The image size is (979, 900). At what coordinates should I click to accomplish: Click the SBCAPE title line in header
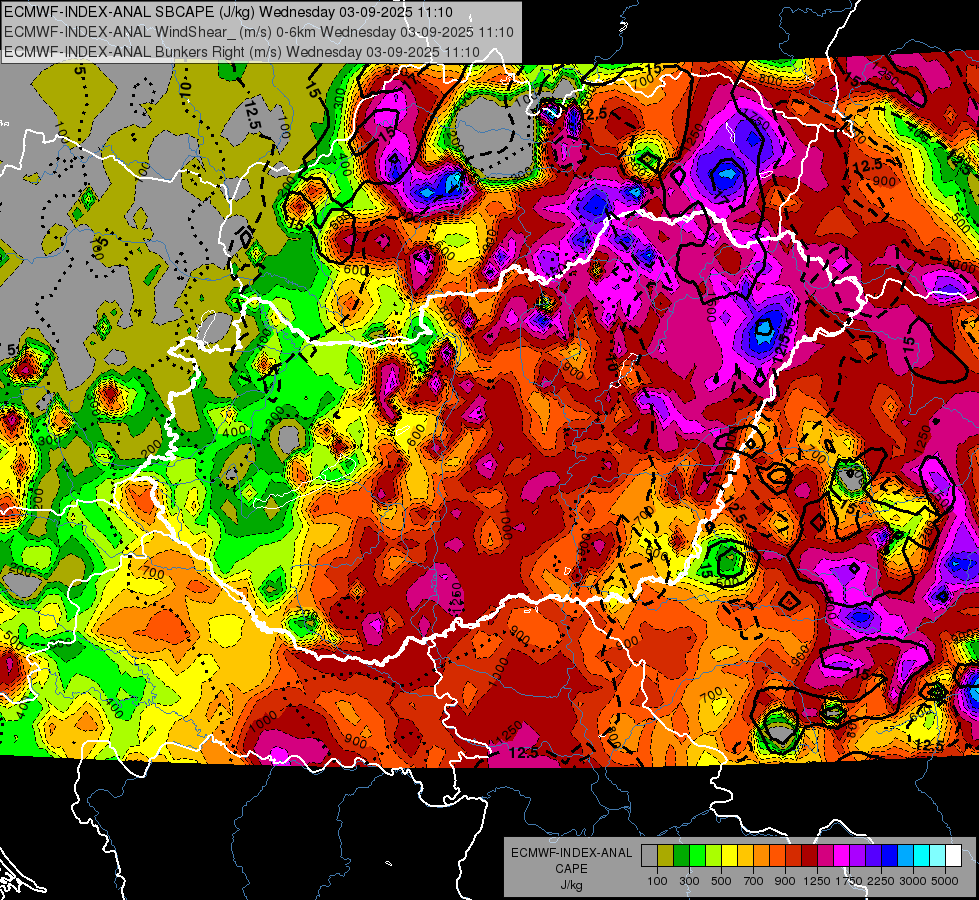(x=229, y=12)
